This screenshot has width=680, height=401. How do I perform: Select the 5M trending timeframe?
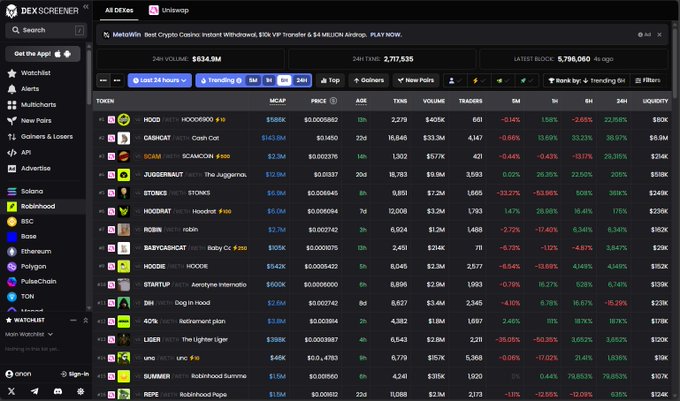click(253, 80)
